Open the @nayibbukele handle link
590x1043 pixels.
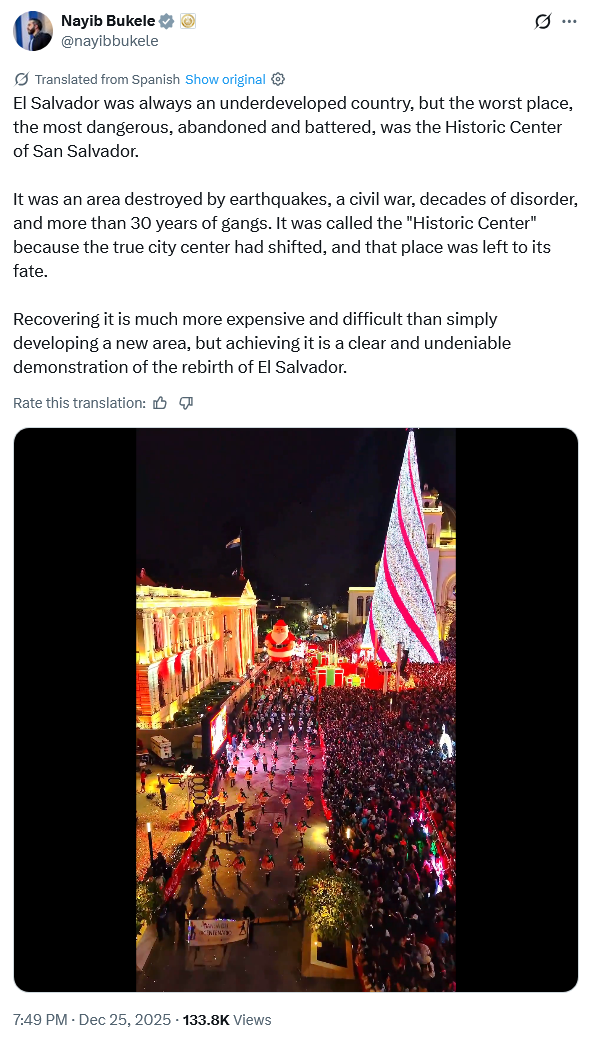(110, 41)
